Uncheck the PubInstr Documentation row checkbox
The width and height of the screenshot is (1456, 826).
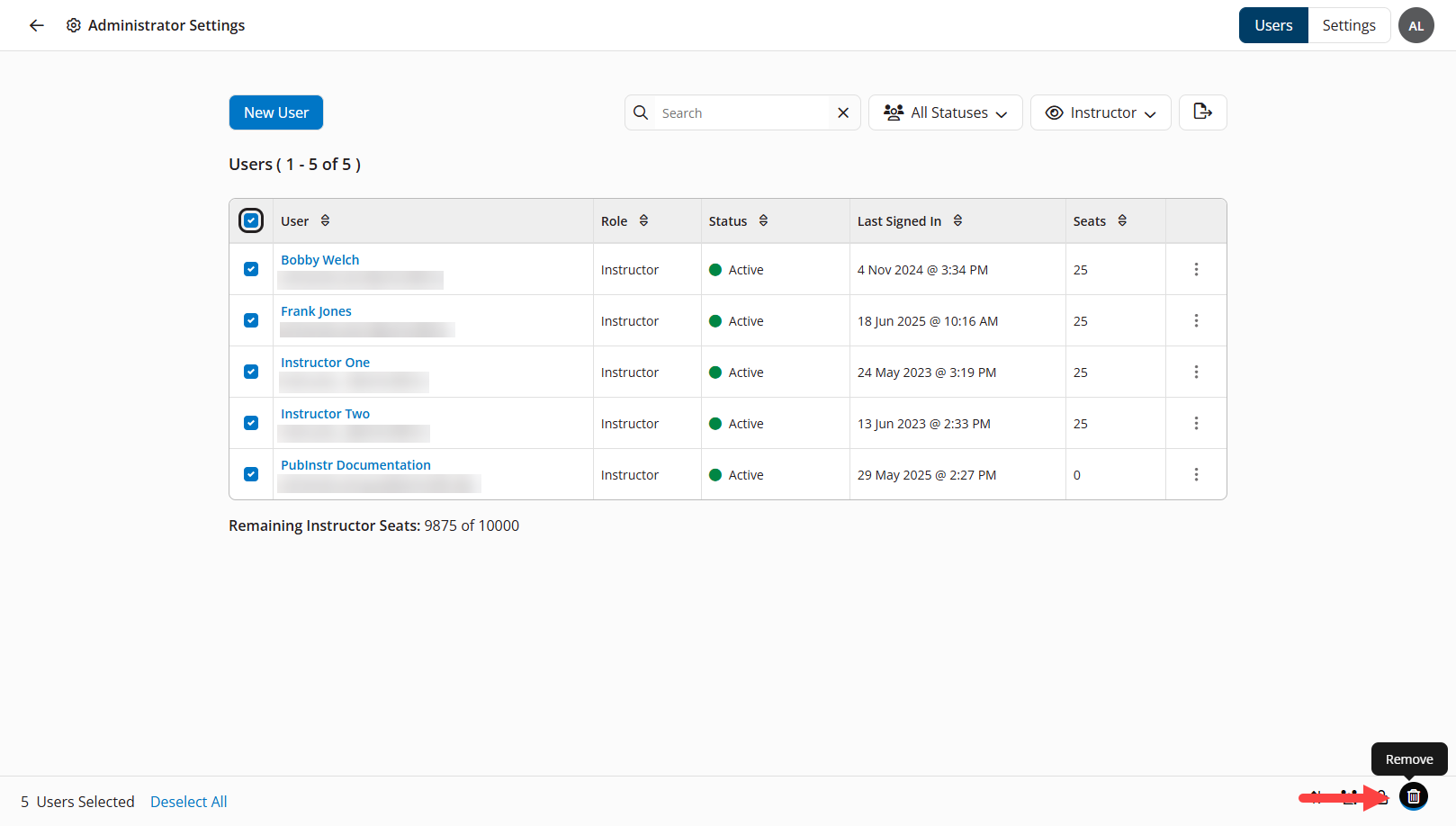[x=251, y=474]
